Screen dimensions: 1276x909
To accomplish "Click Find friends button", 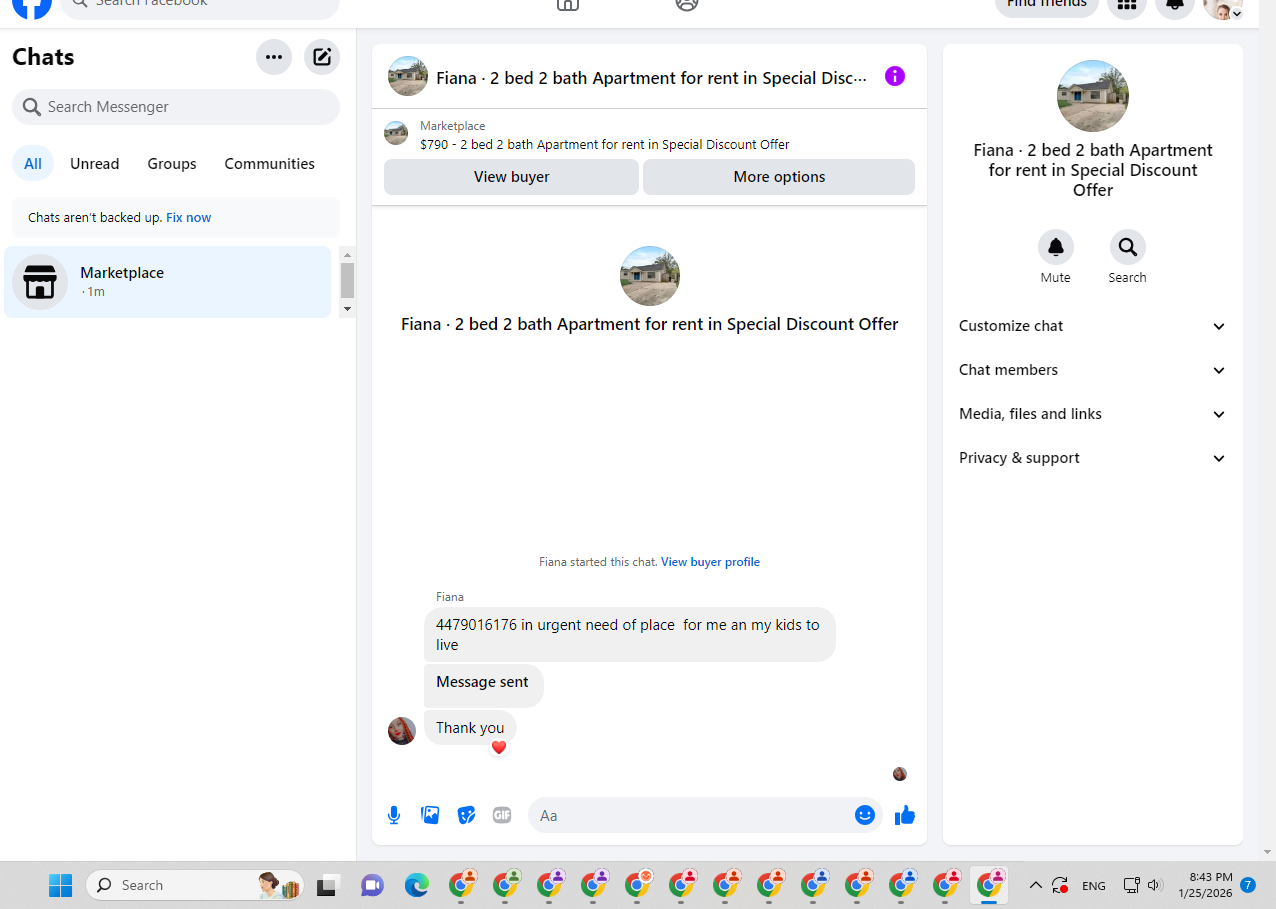I will tap(1047, 4).
